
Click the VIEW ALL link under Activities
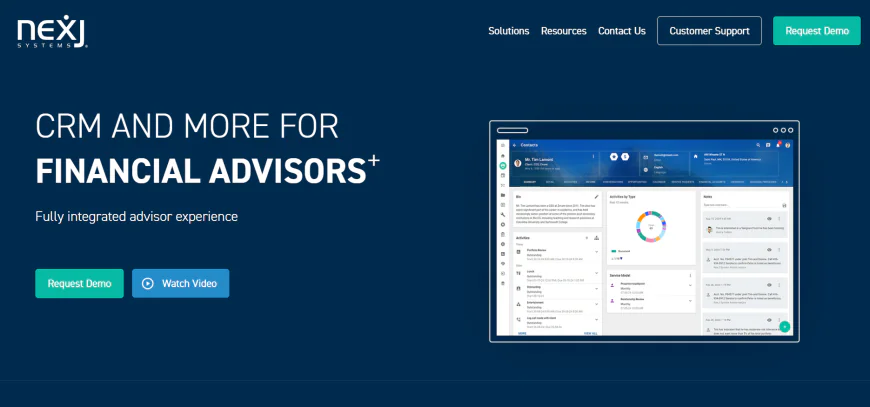click(x=590, y=333)
